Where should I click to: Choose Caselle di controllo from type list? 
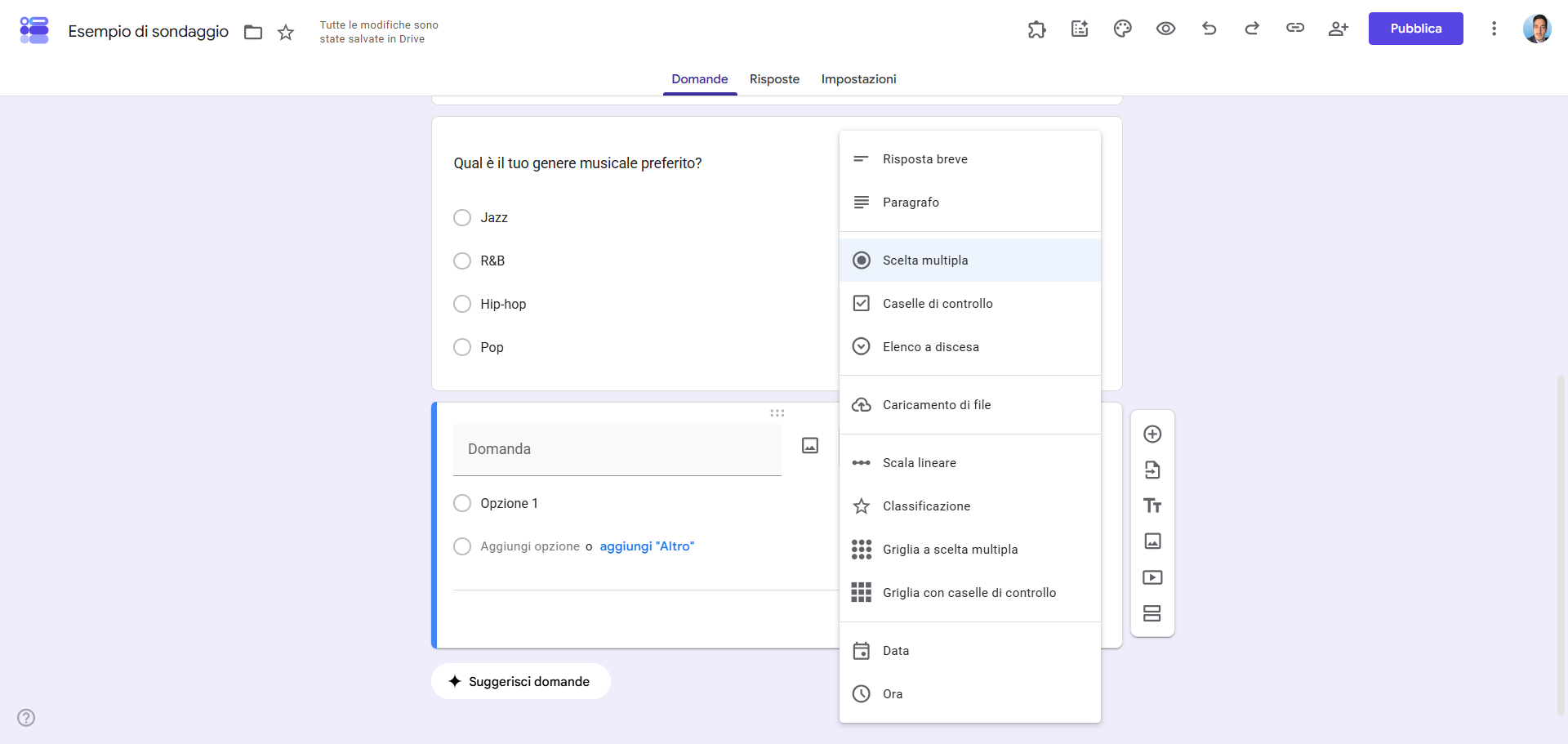(970, 304)
